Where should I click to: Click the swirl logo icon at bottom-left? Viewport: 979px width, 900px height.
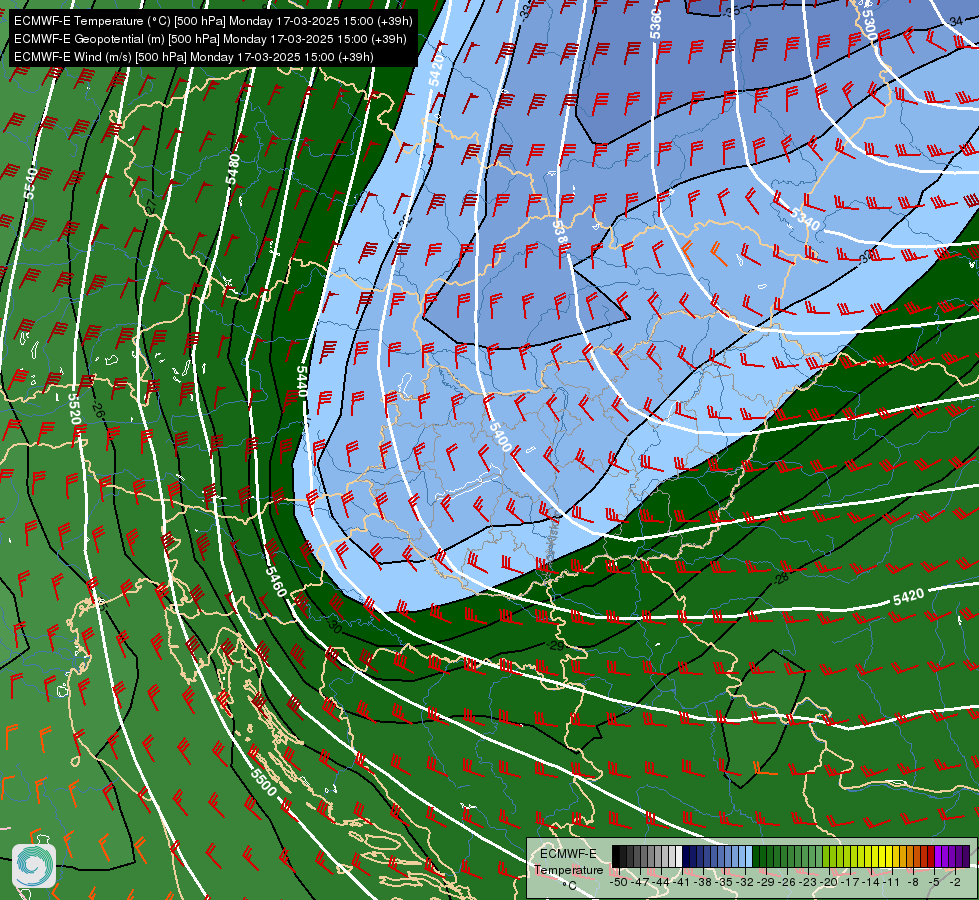(34, 866)
